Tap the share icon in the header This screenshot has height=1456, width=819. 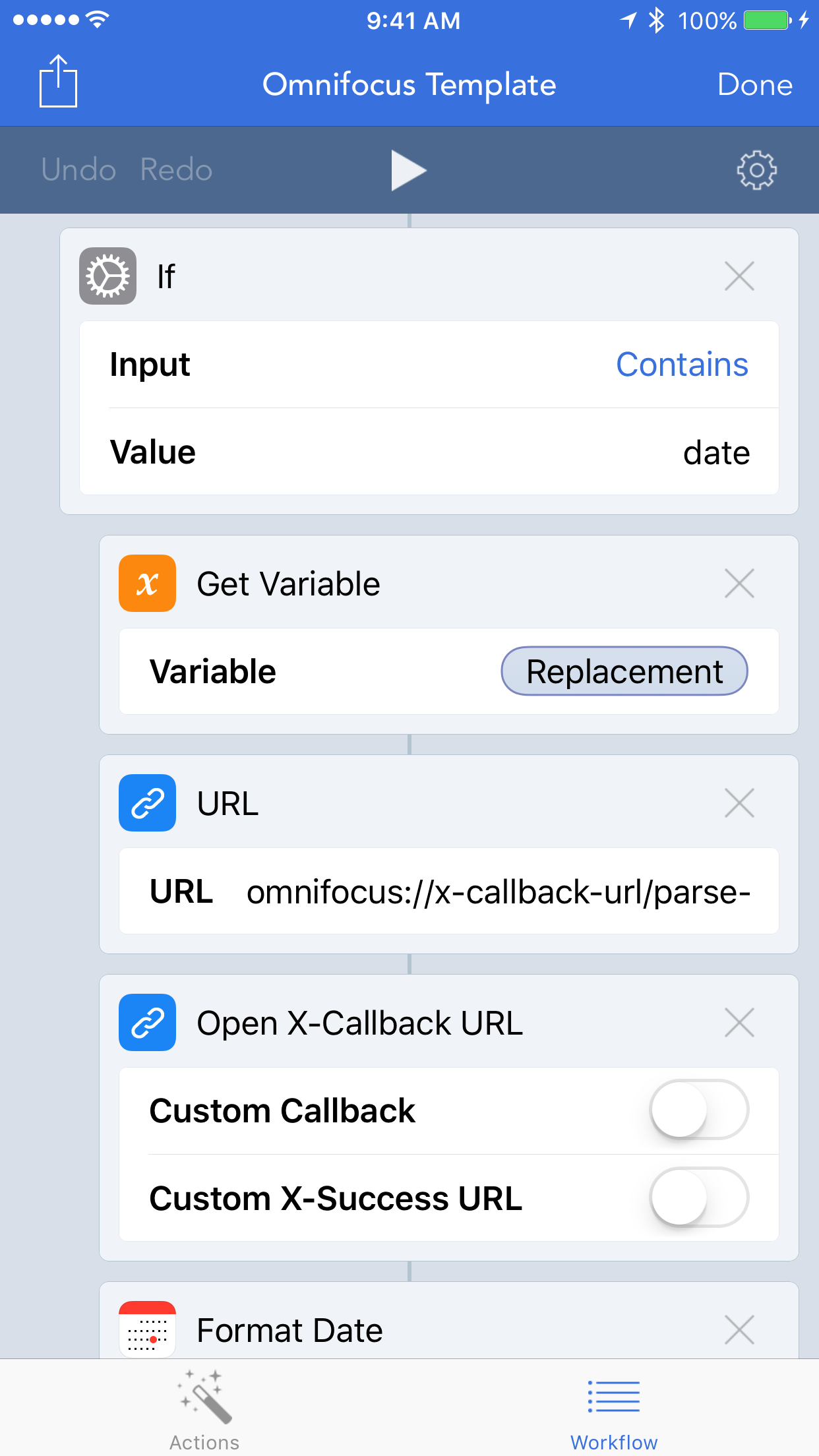coord(58,81)
